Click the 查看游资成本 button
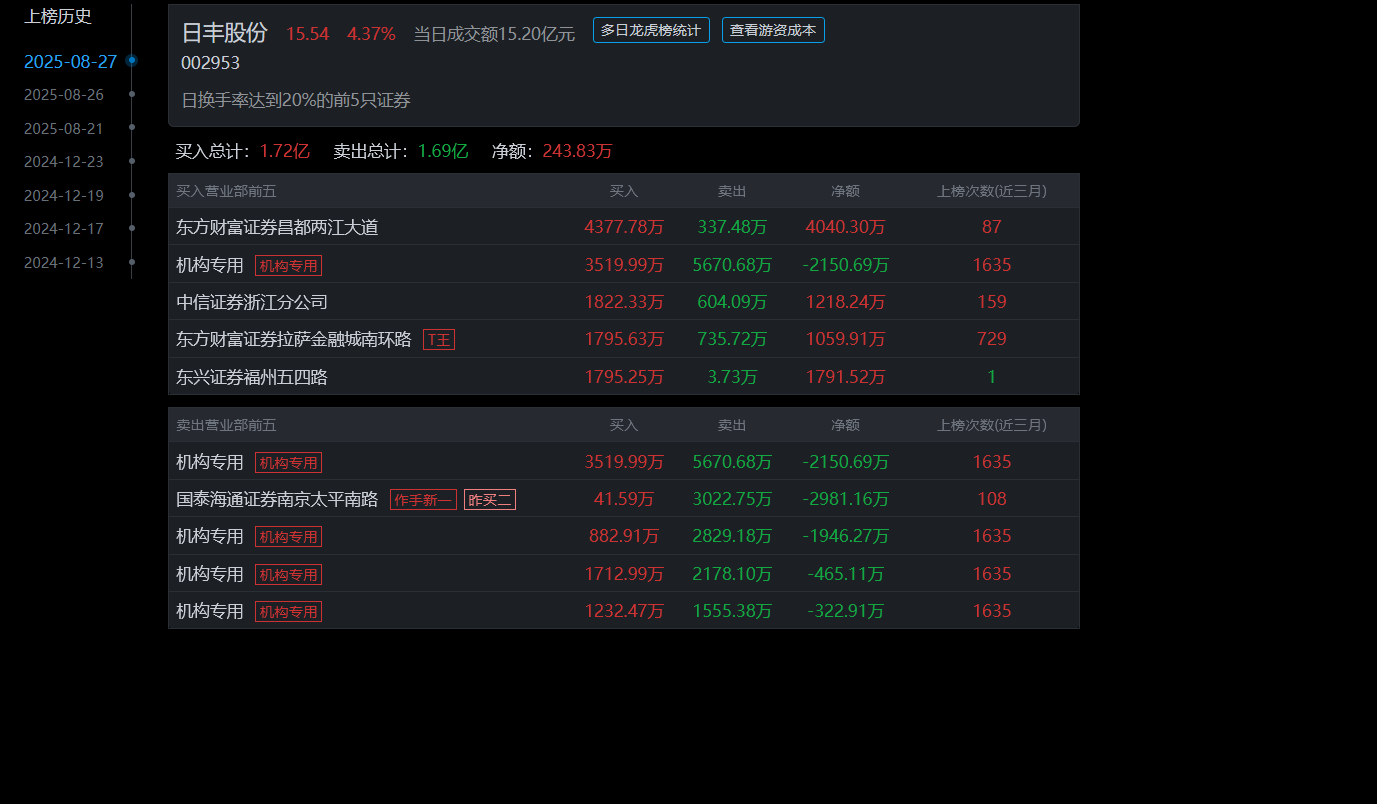The width and height of the screenshot is (1377, 804). point(773,30)
